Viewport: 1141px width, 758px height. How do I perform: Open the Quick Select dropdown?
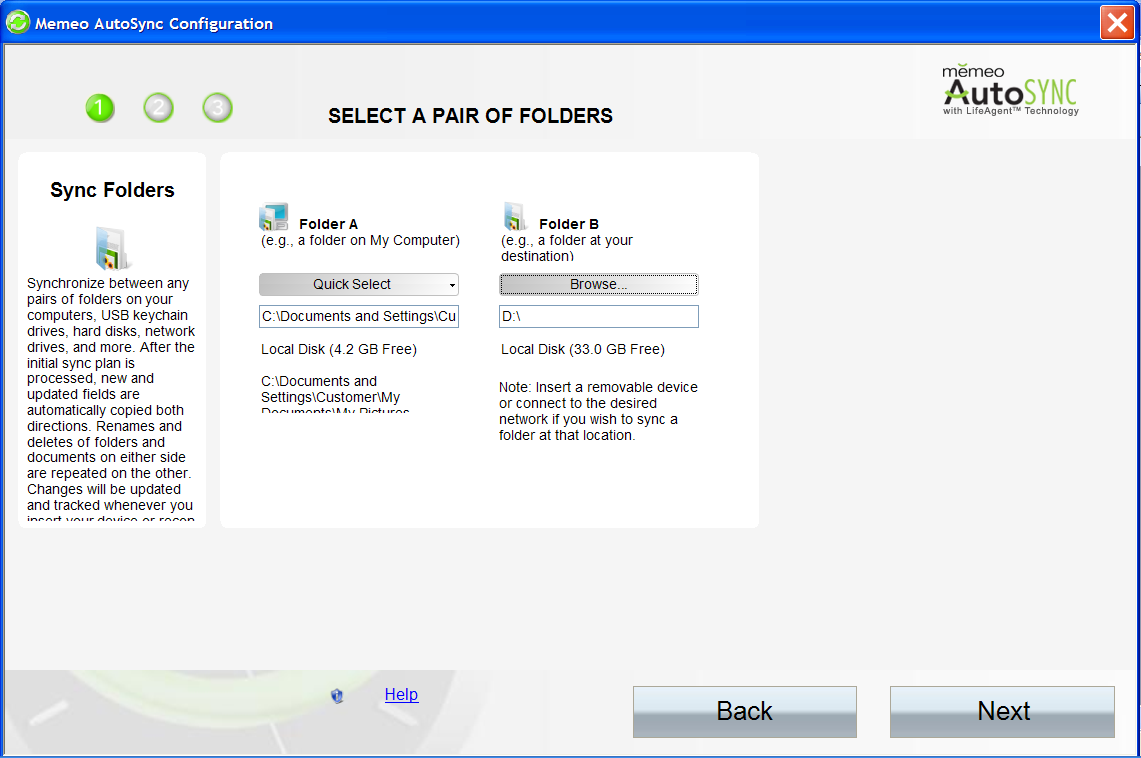359,284
